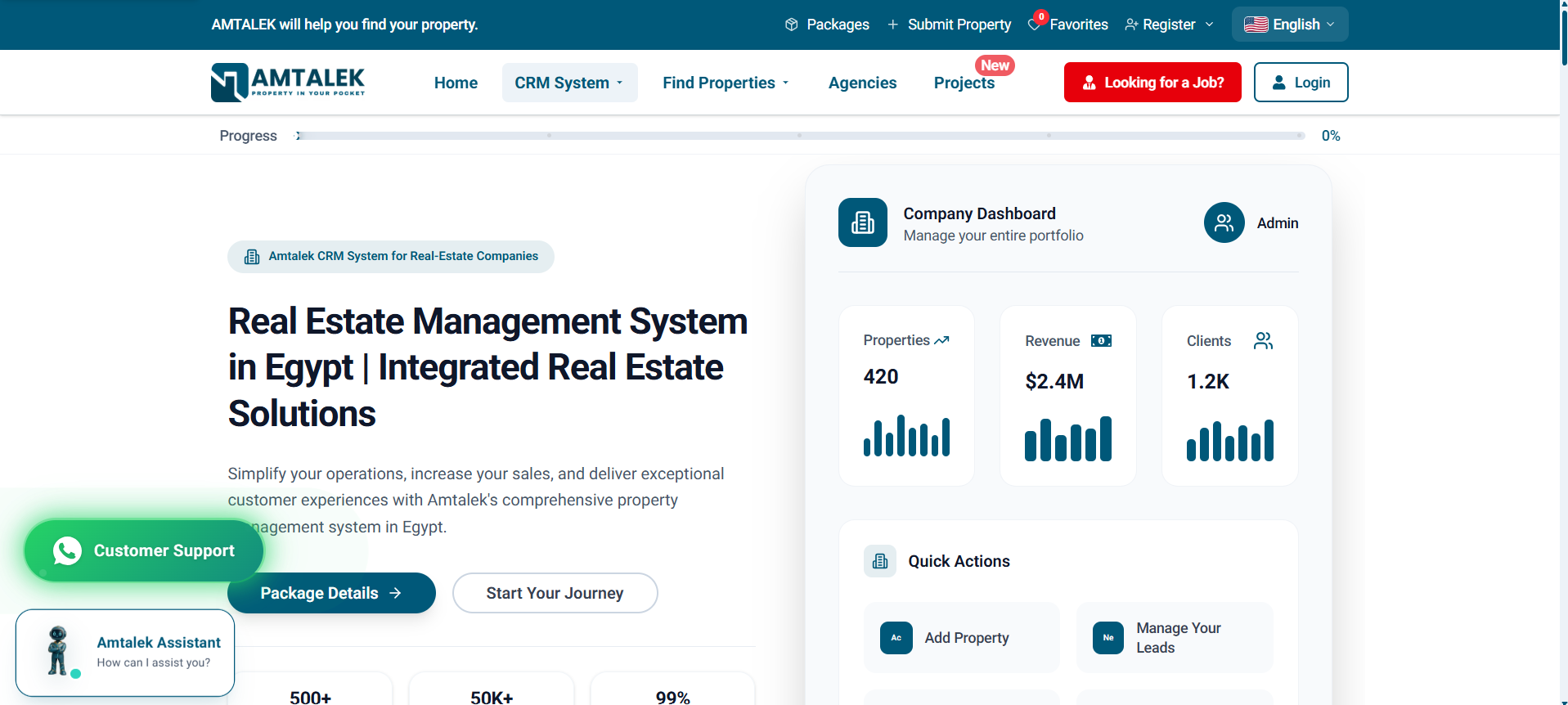The image size is (1568, 705).
Task: Open the English language selector
Action: pyautogui.click(x=1290, y=25)
